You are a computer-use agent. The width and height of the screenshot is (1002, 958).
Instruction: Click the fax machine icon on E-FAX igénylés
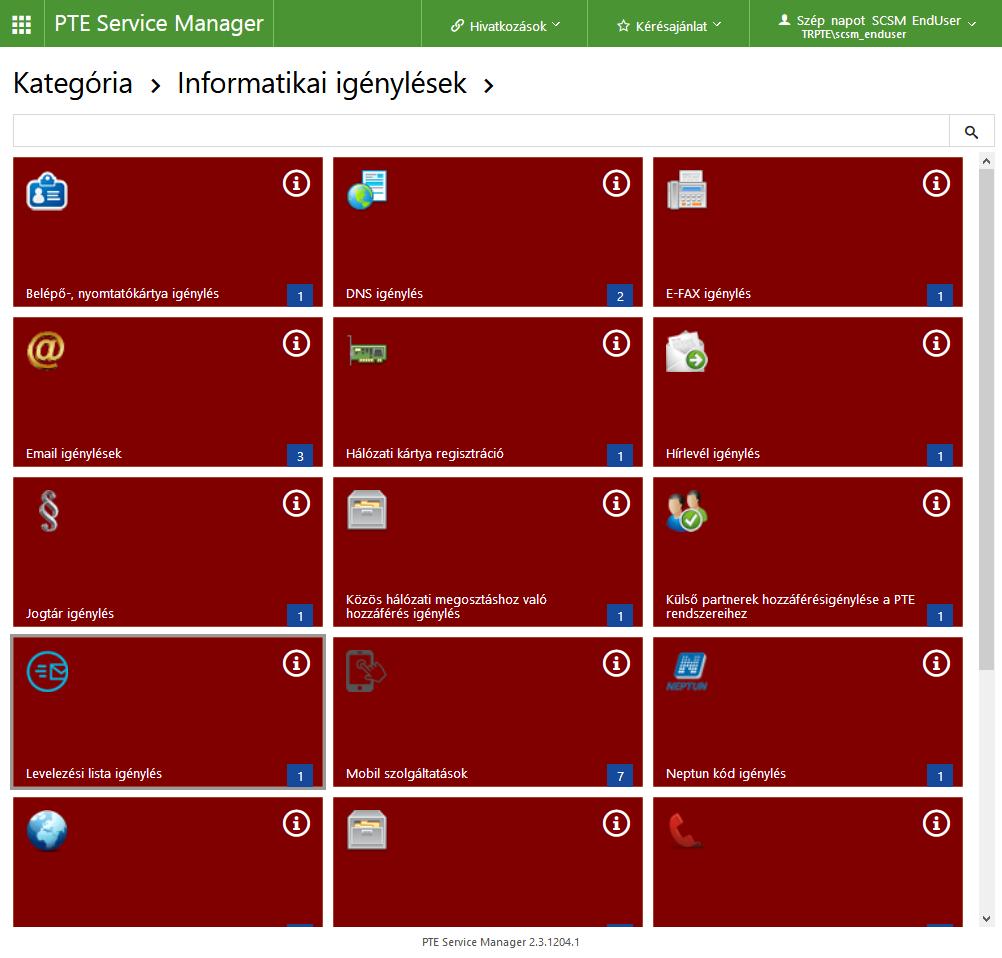[687, 190]
